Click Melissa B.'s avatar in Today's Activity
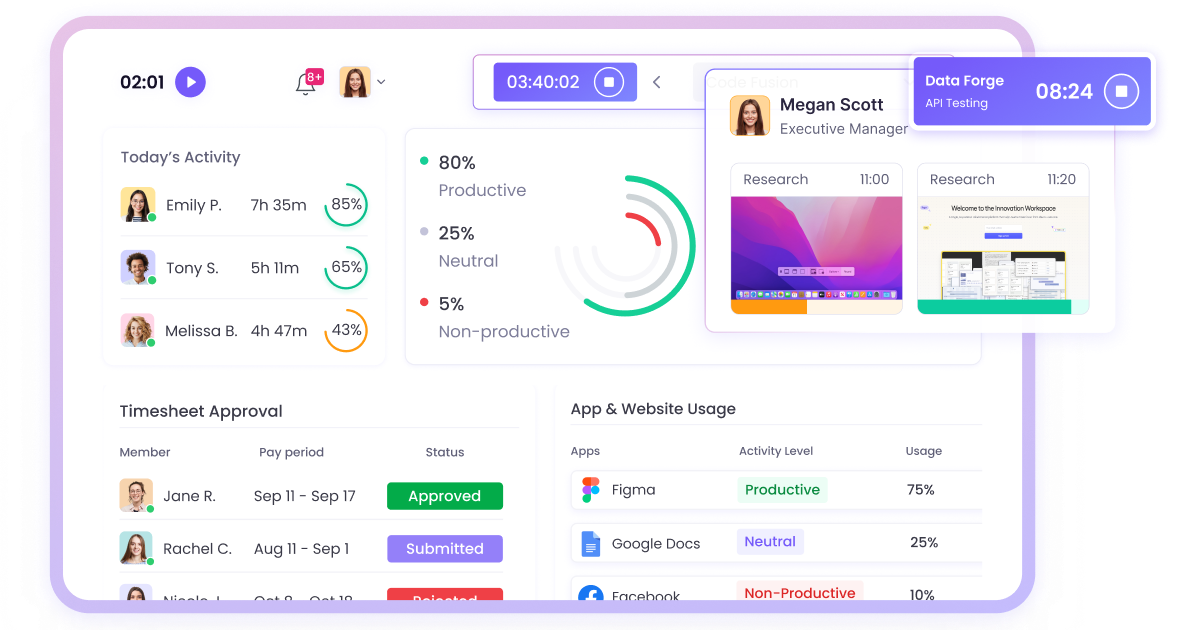This screenshot has width=1200, height=630. tap(138, 330)
